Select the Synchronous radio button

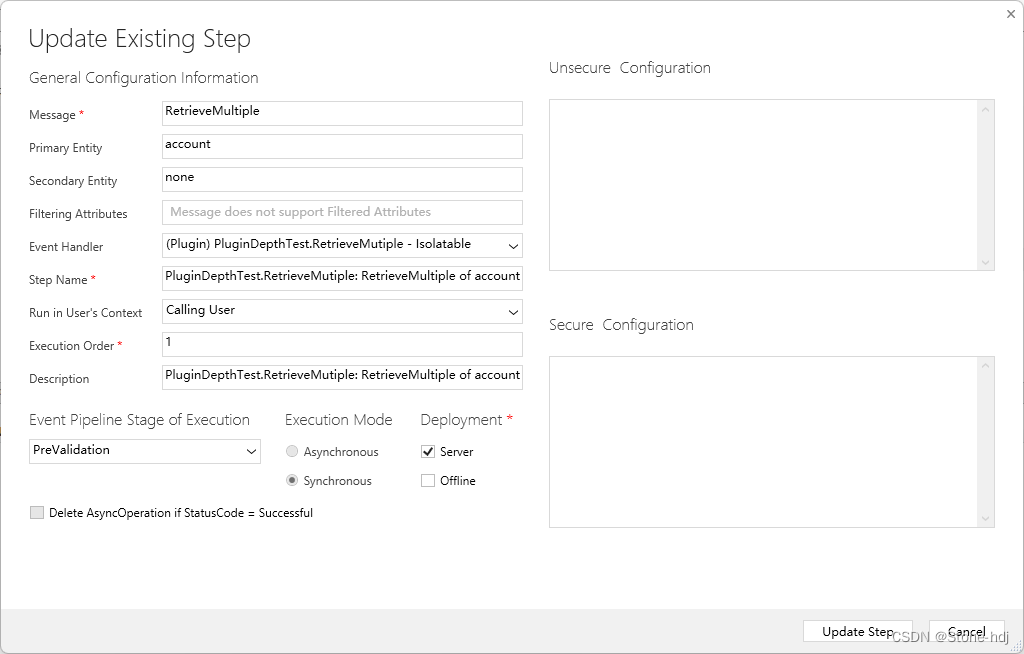(292, 480)
